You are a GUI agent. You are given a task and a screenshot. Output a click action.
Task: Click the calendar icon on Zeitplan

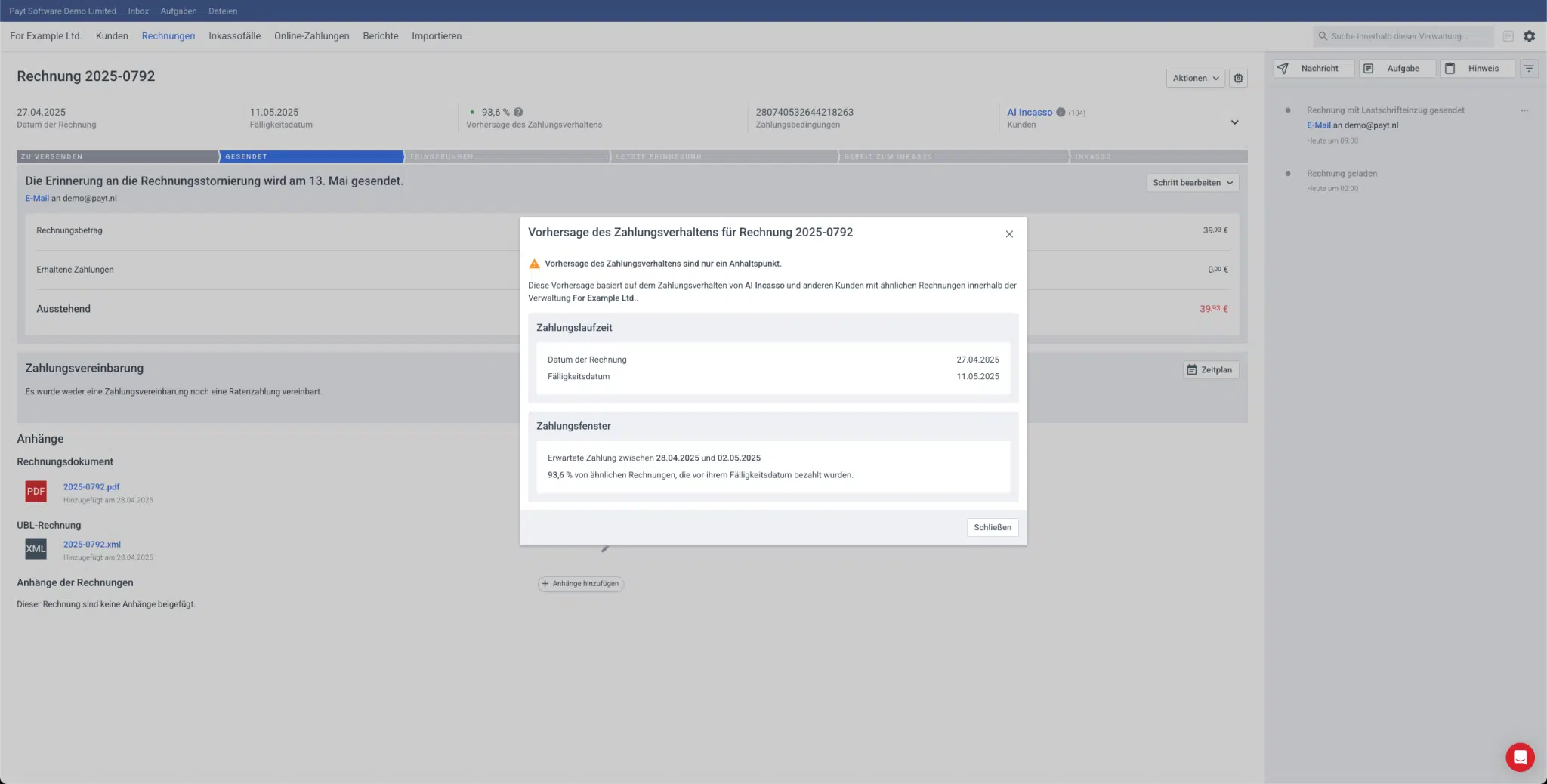1192,370
